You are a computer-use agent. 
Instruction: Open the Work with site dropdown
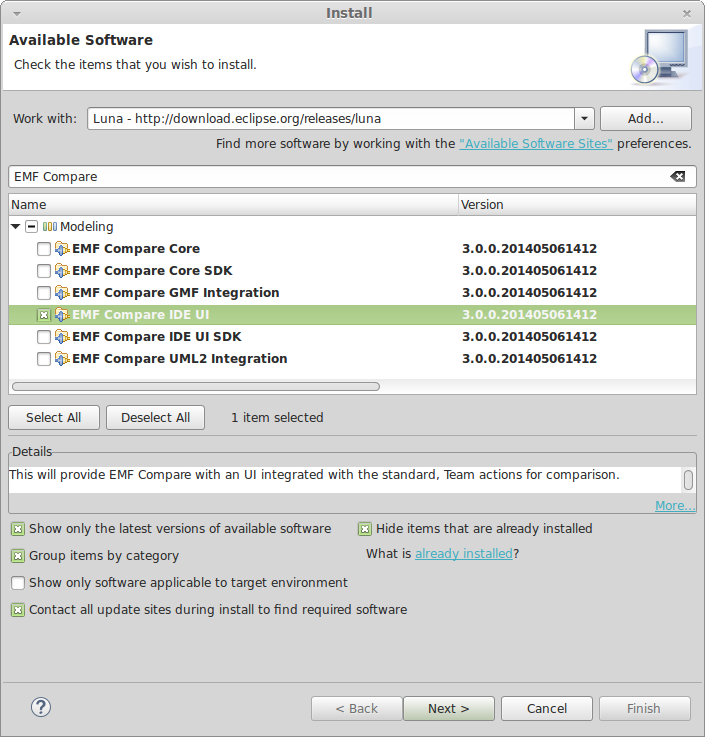tap(585, 118)
